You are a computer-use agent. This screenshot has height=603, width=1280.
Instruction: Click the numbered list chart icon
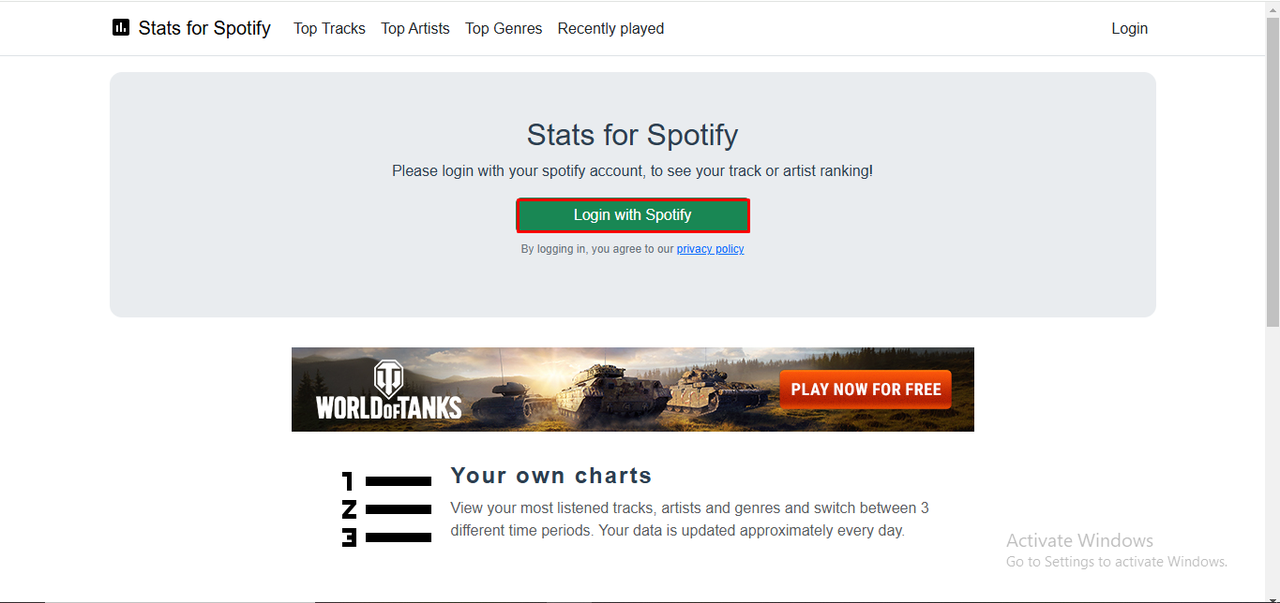point(386,509)
